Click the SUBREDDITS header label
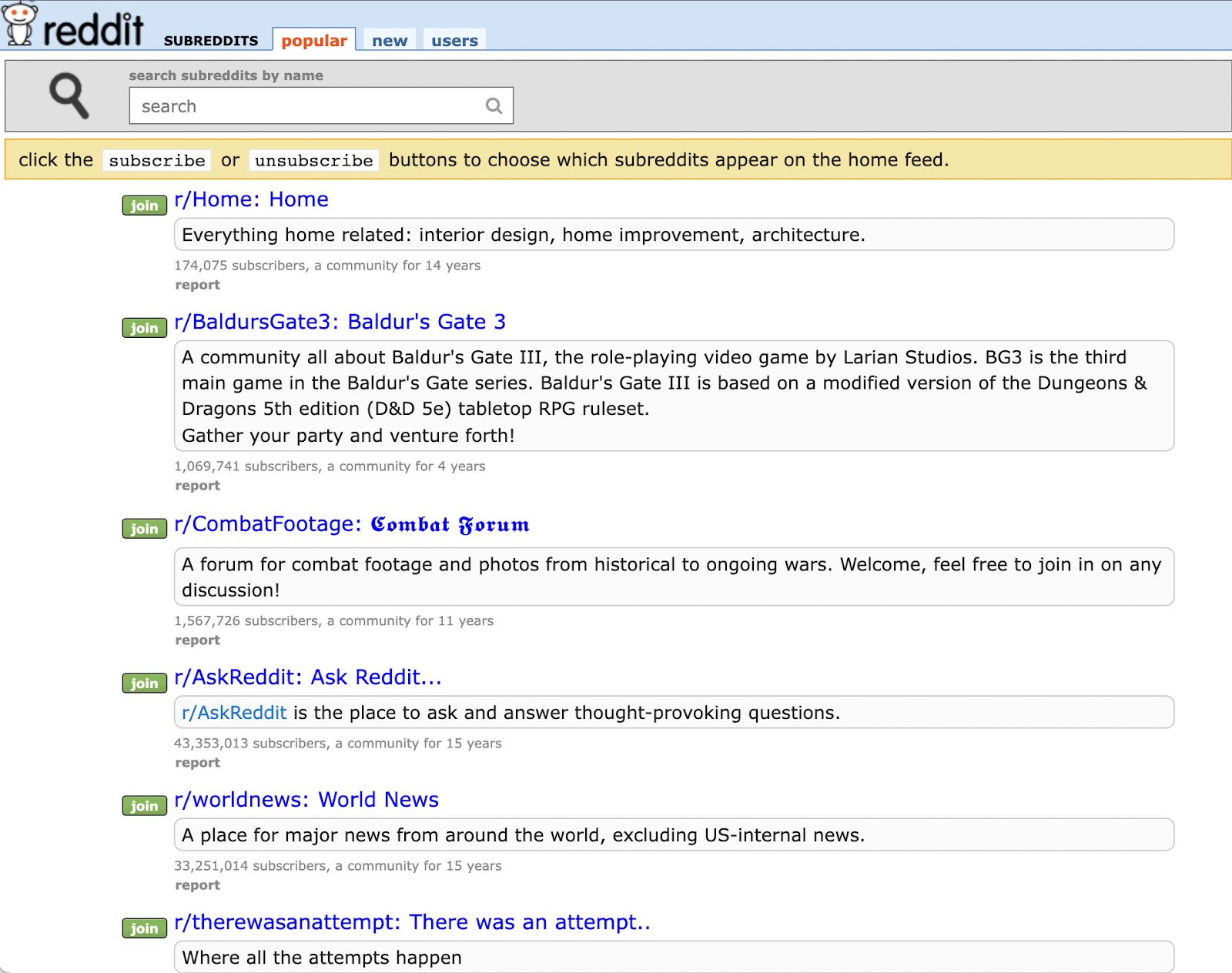Viewport: 1232px width, 973px height. 211,41
